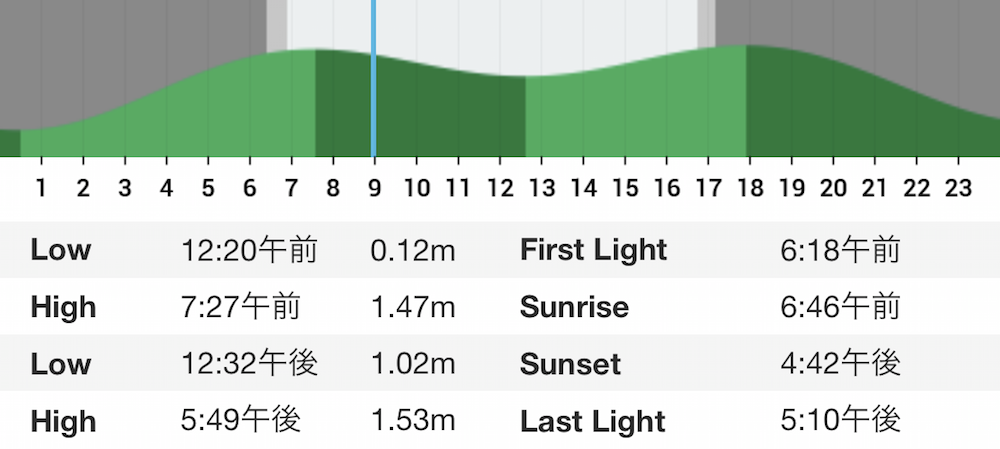1000x449 pixels.
Task: Select the Last Light 5:10午後 time
Action: pyautogui.click(x=840, y=421)
